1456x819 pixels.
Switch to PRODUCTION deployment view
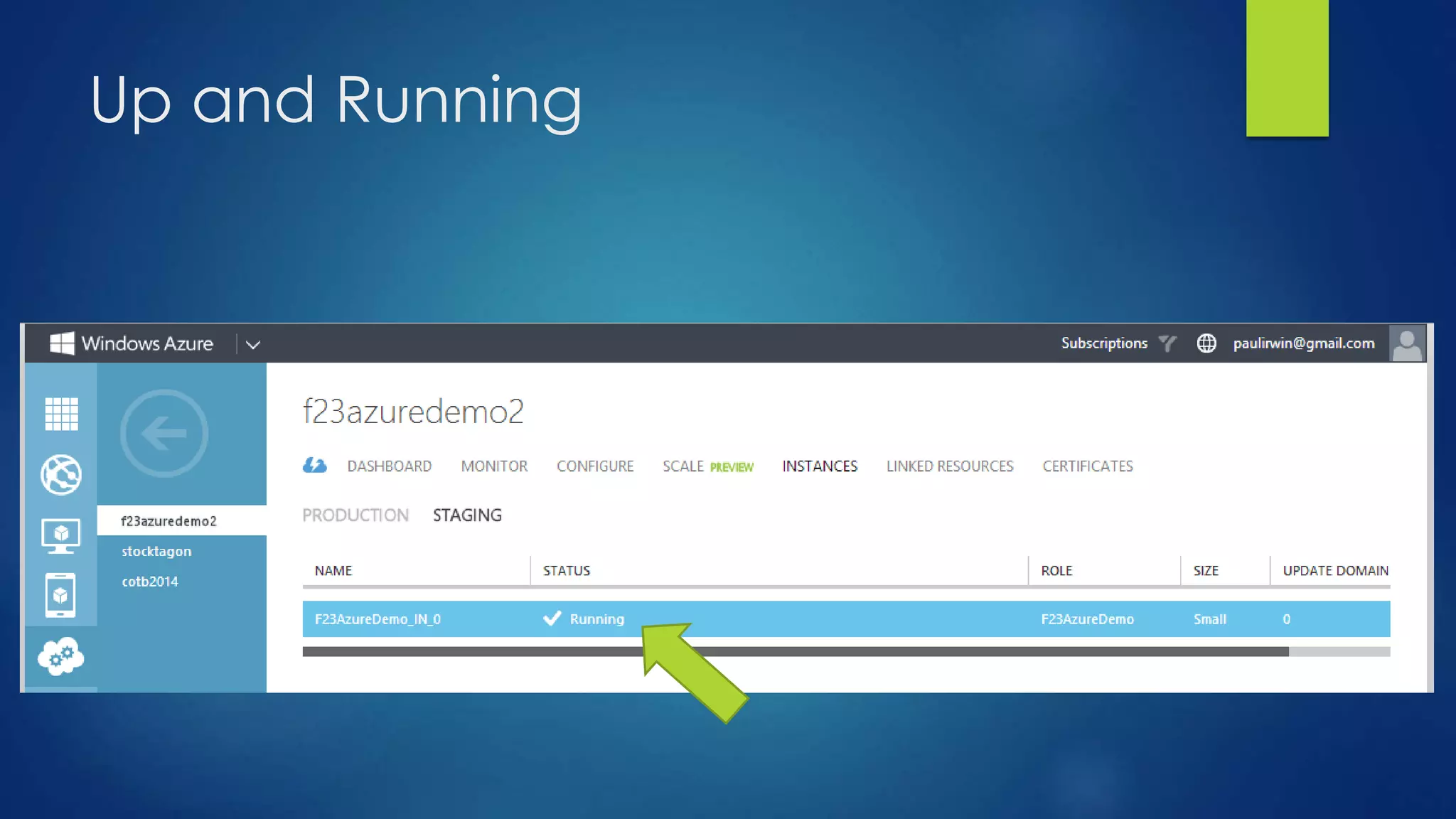[355, 515]
